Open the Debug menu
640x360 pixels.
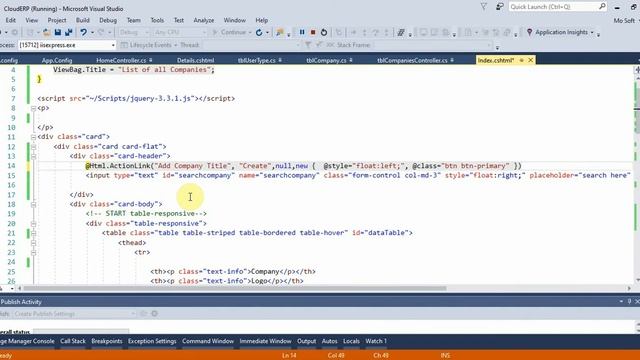click(x=108, y=20)
